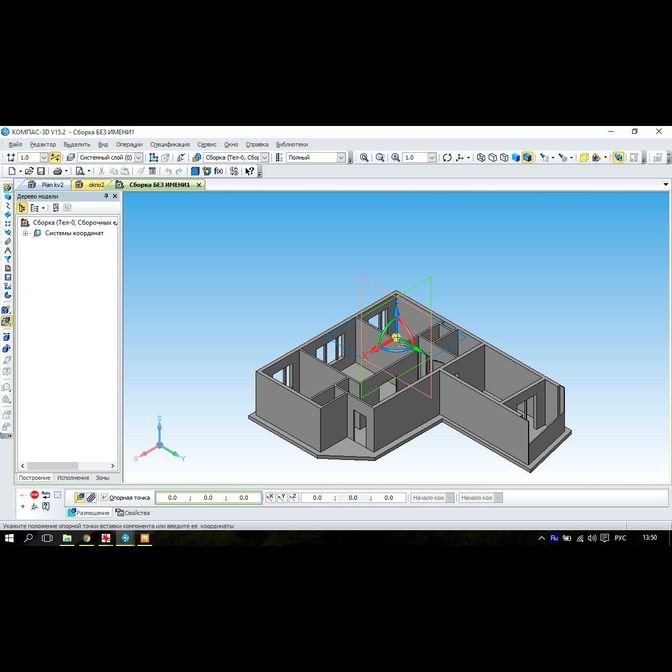
Task: Open the Спецификация menu
Action: click(x=170, y=144)
